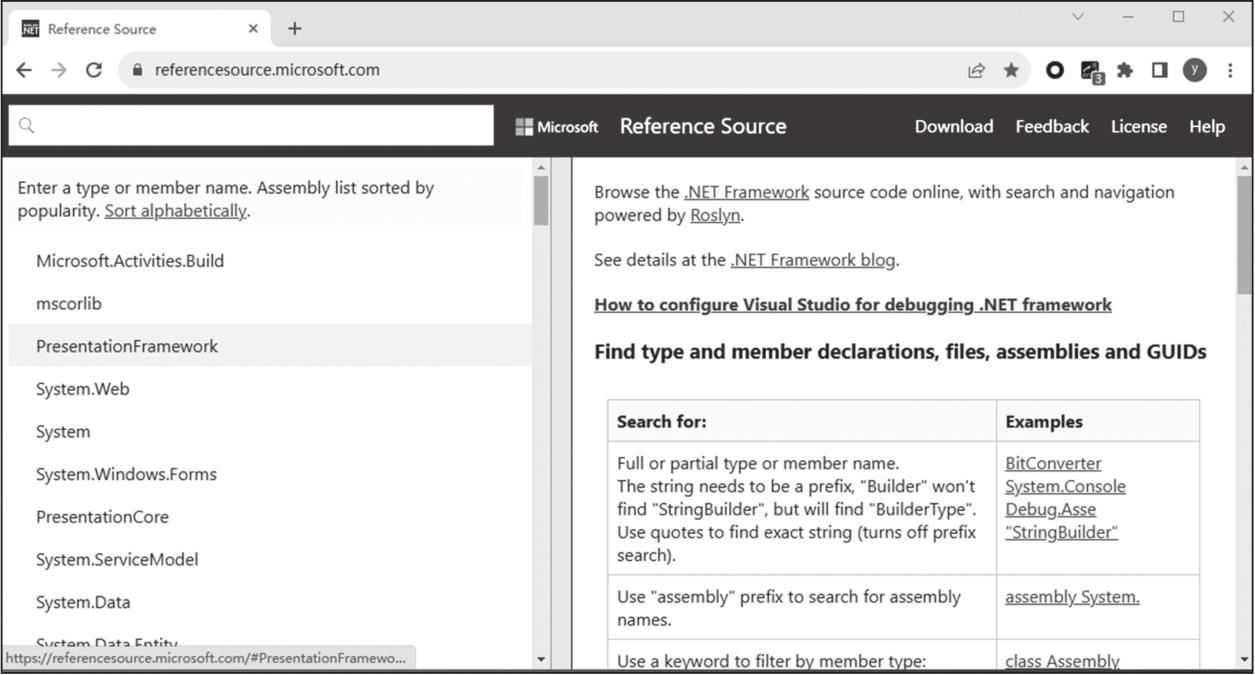
Task: Go back to the previous page
Action: [x=24, y=70]
